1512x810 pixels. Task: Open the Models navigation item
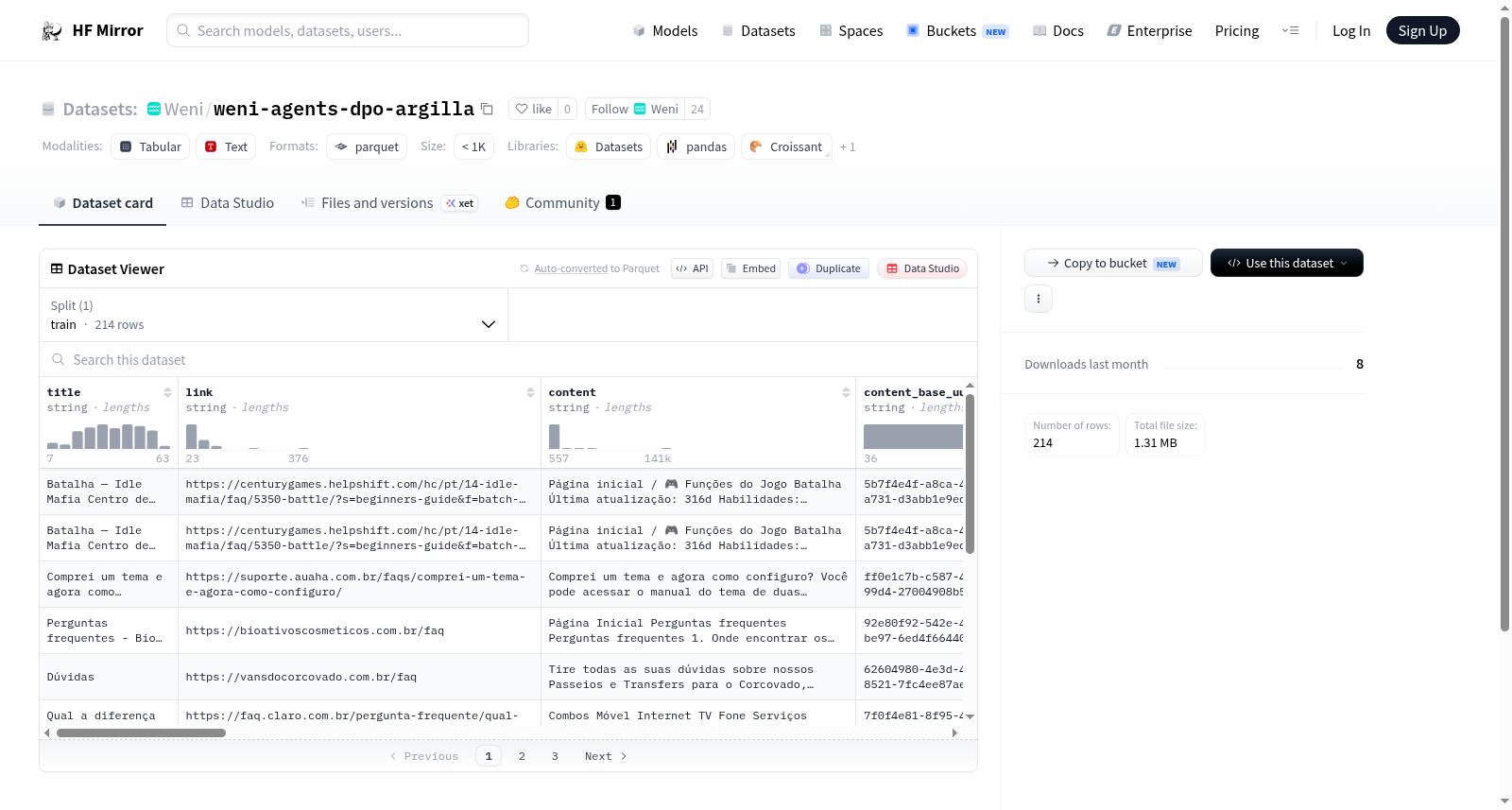click(x=665, y=30)
